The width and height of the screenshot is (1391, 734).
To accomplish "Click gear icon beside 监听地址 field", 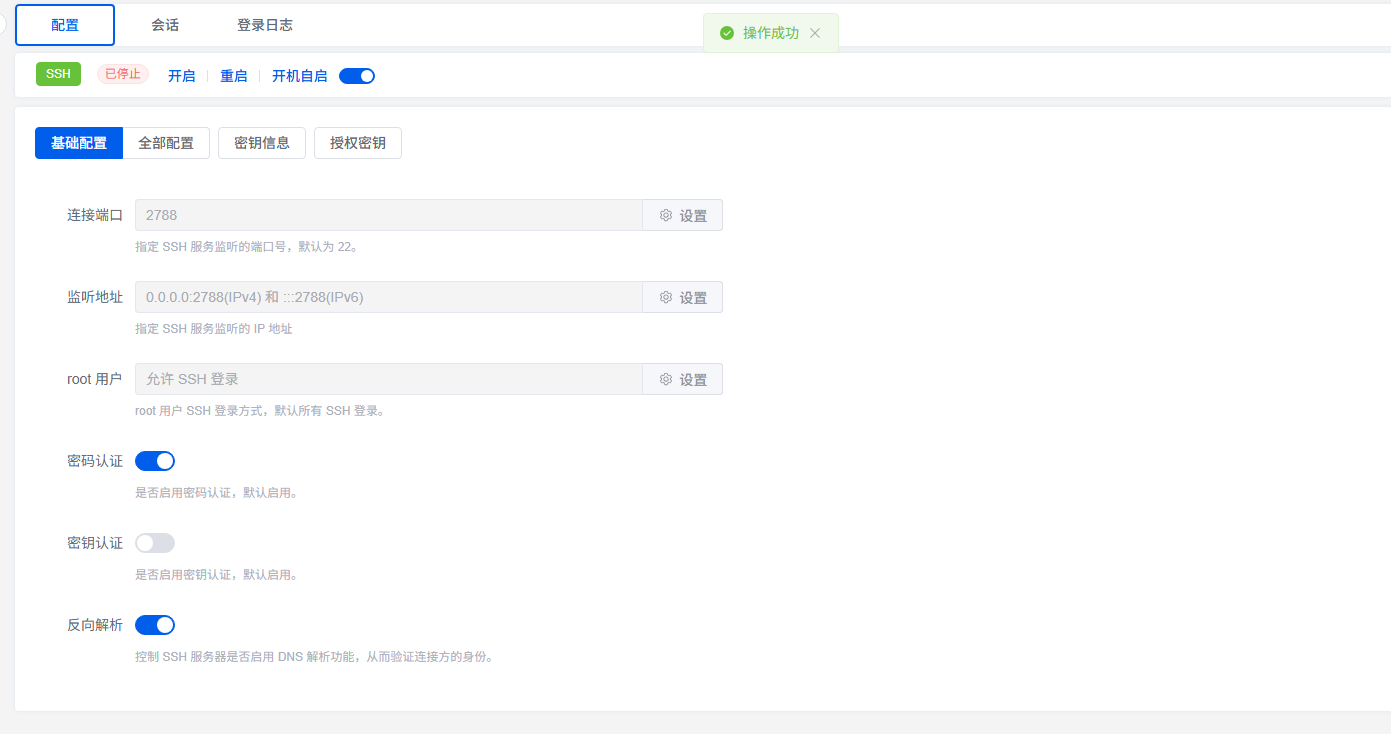I will click(666, 297).
